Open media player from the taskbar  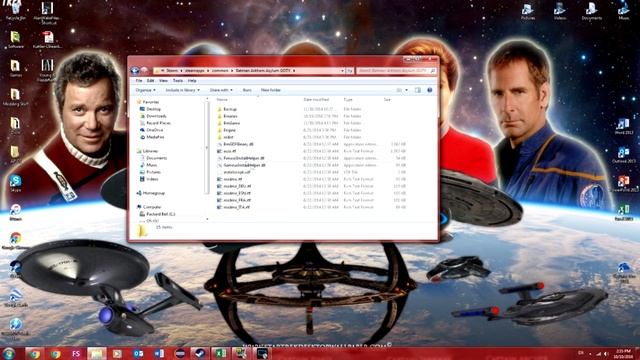point(117,353)
